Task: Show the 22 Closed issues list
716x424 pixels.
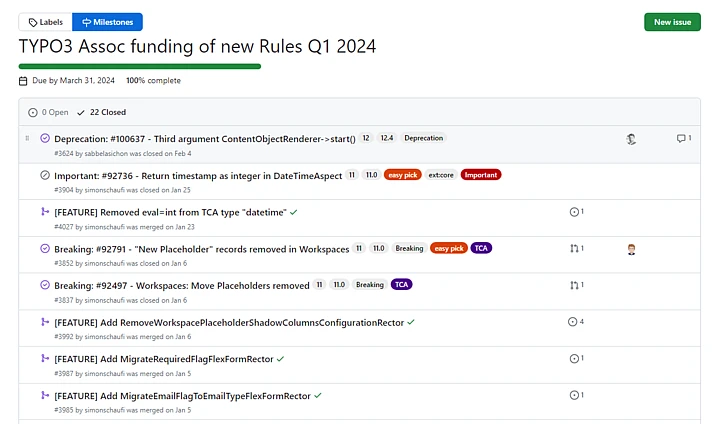Action: click(x=101, y=112)
